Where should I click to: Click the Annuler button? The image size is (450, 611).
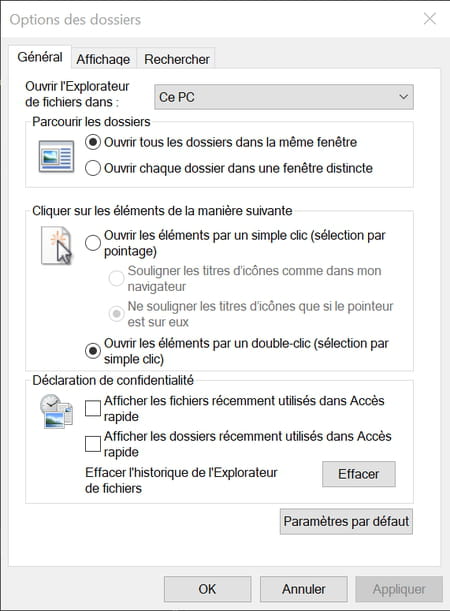304,589
